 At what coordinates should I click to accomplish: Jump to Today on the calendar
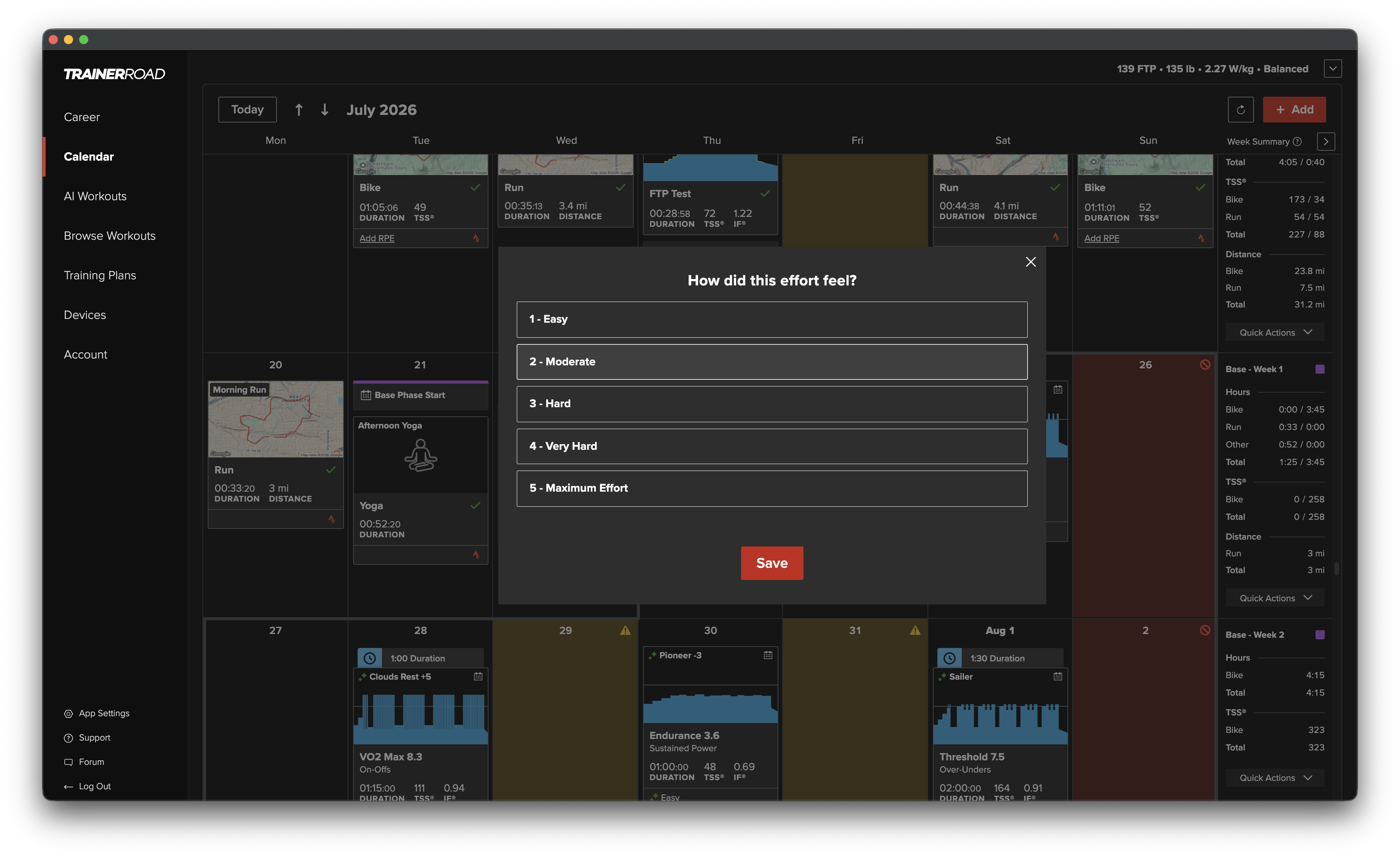pos(247,110)
